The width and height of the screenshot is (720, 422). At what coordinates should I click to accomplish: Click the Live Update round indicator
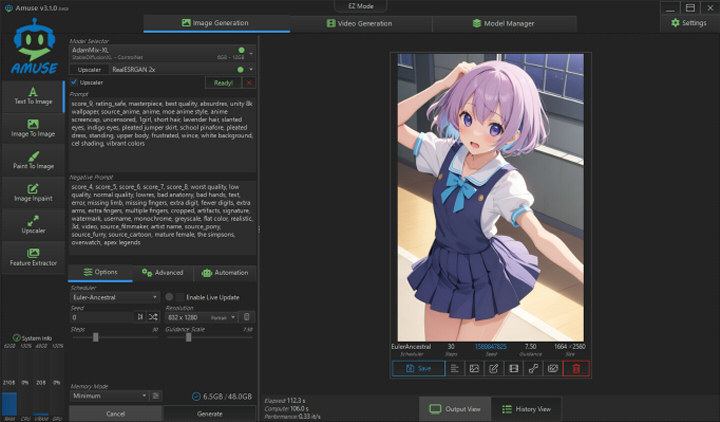click(169, 297)
